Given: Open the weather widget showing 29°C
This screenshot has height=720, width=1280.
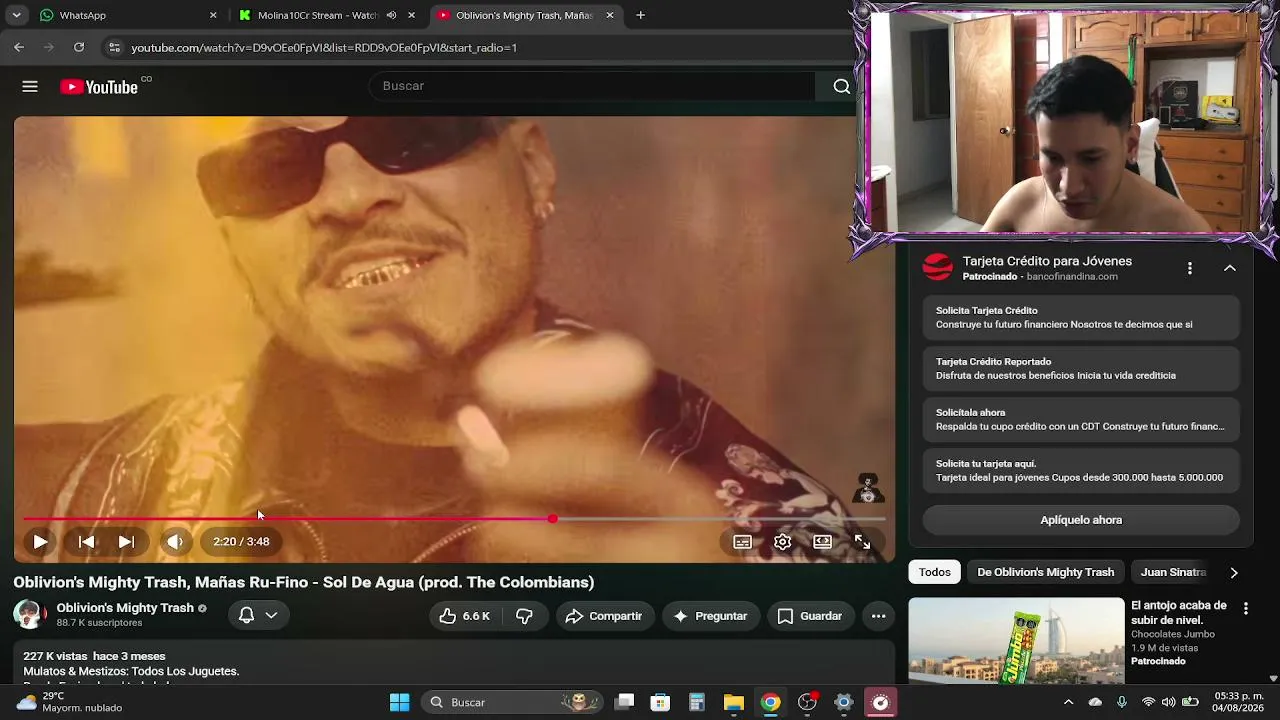Looking at the screenshot, I should pos(69,702).
